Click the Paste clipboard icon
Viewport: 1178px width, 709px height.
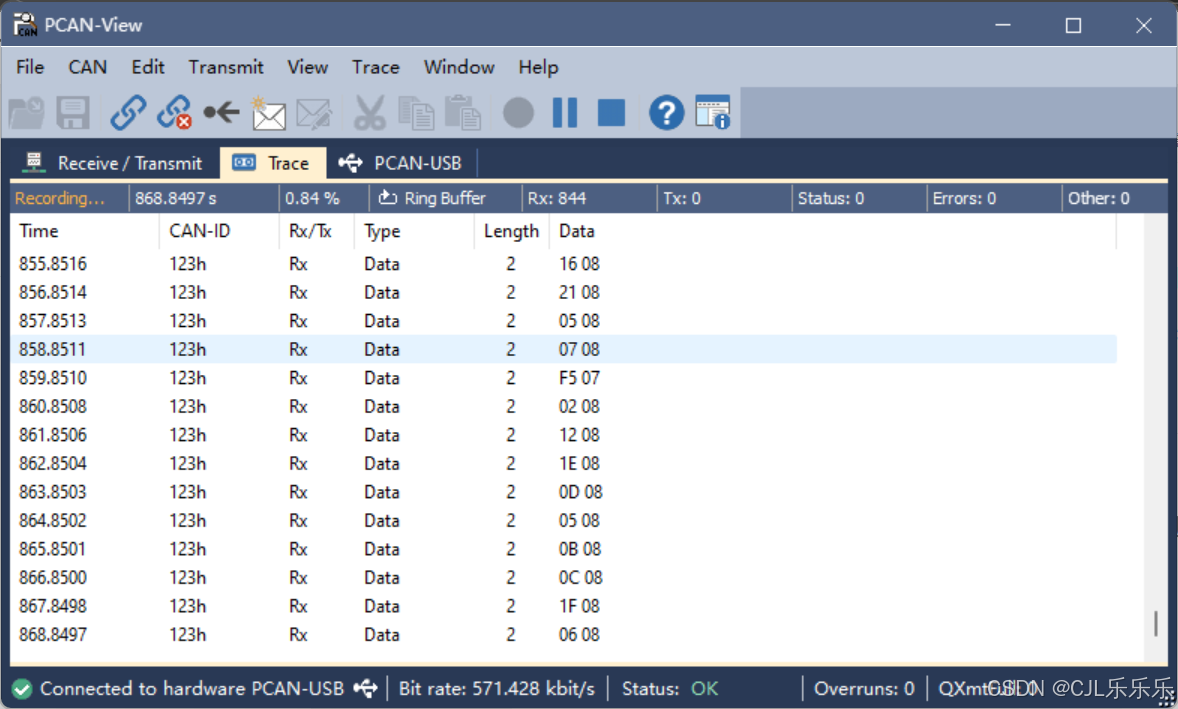click(x=462, y=113)
